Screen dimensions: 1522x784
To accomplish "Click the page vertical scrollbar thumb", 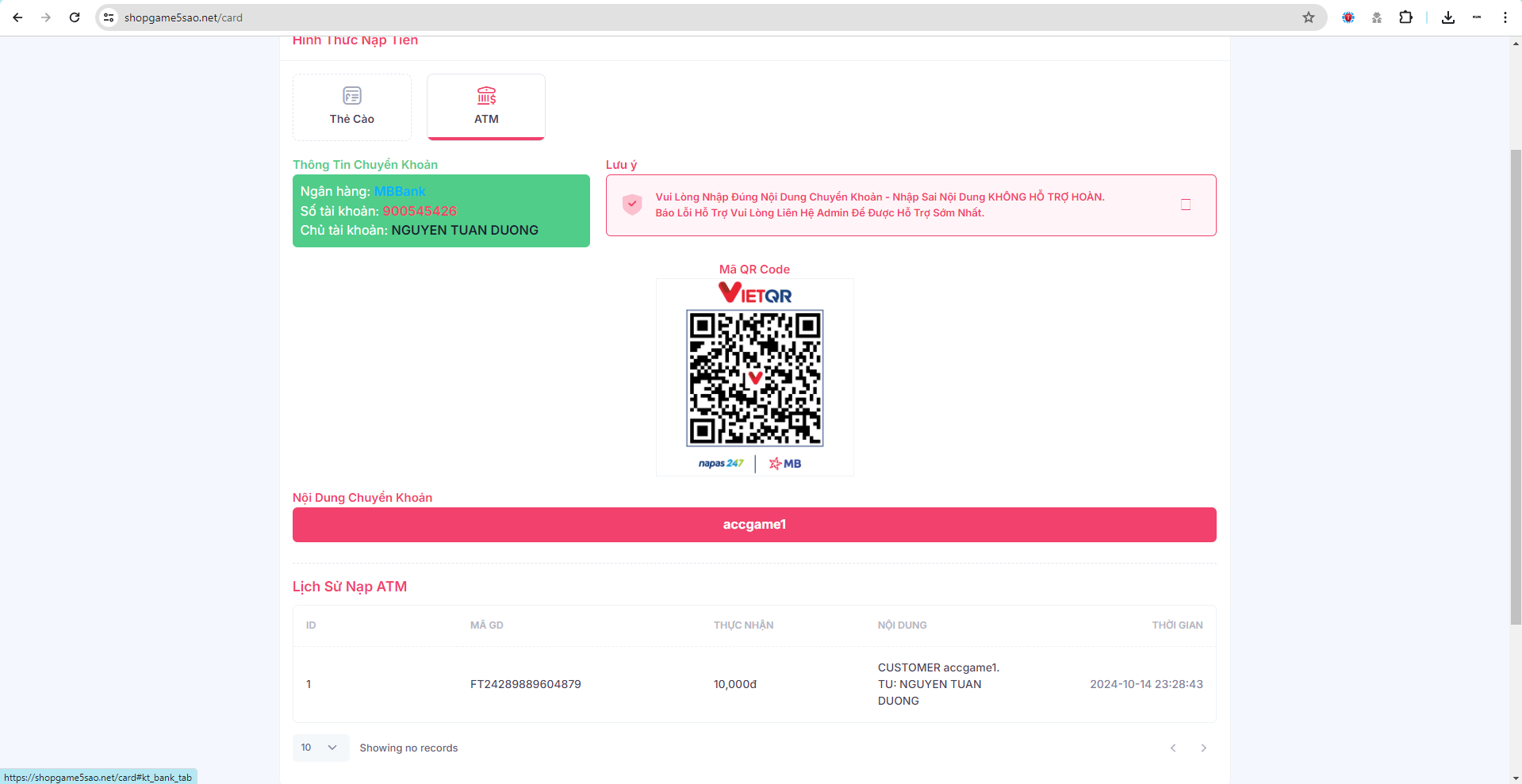I will click(1516, 387).
